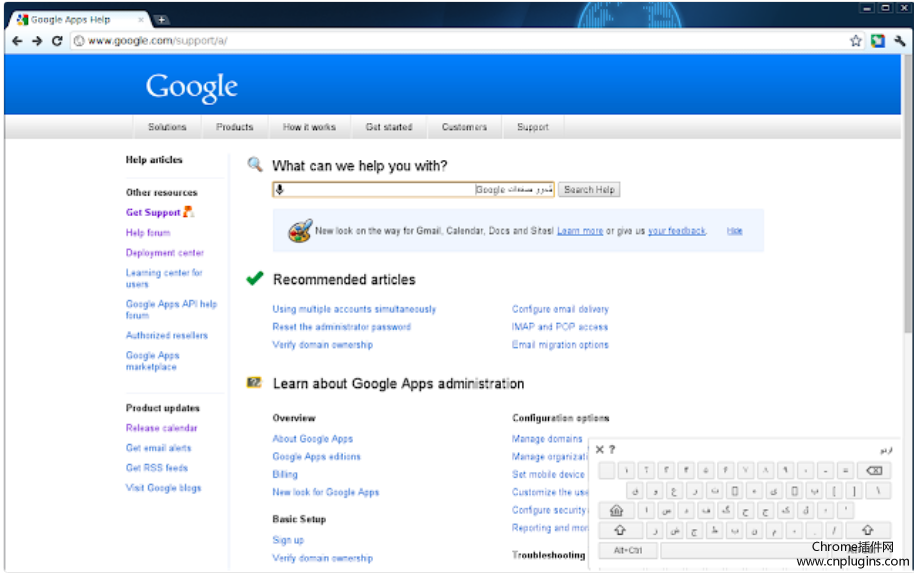This screenshot has height=574, width=914.
Task: Close the Google Apps Help tab
Action: (140, 20)
